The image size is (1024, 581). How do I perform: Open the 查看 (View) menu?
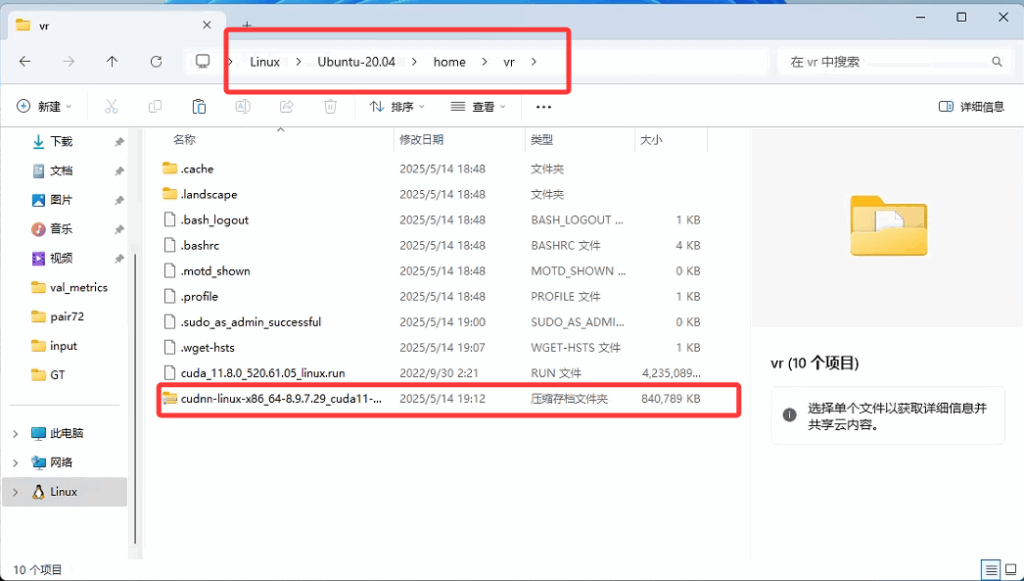point(478,107)
